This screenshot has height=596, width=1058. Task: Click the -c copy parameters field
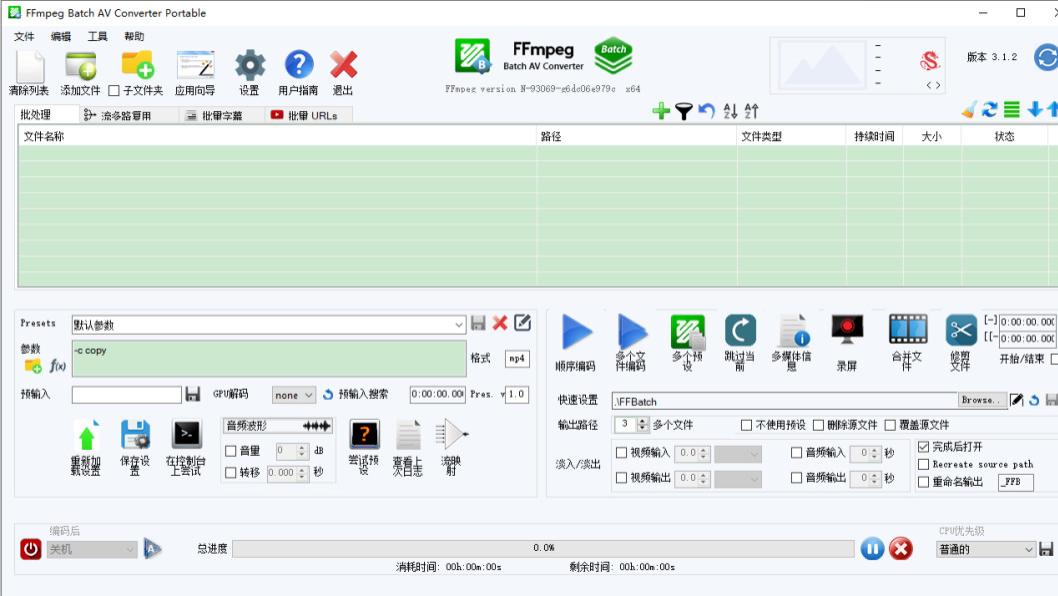pos(269,358)
